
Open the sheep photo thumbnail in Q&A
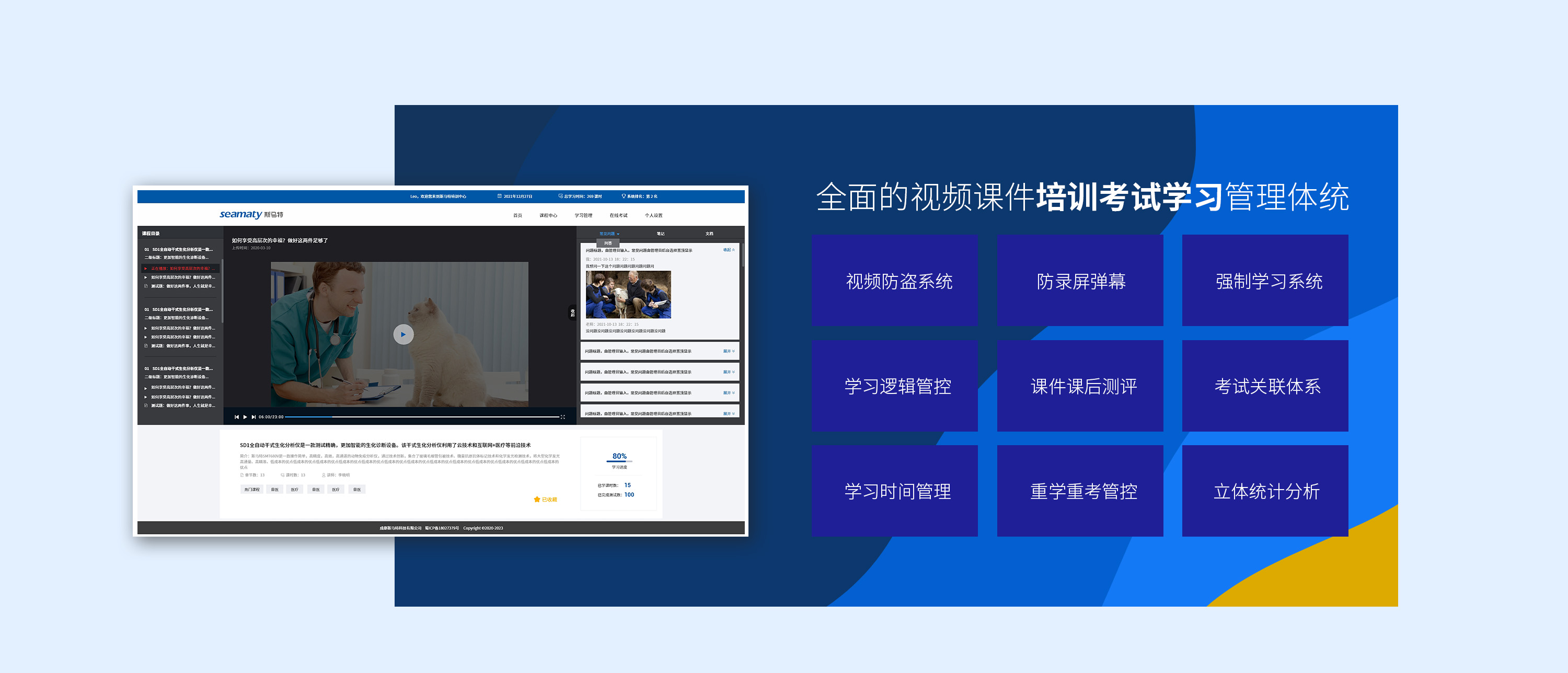pyautogui.click(x=628, y=295)
